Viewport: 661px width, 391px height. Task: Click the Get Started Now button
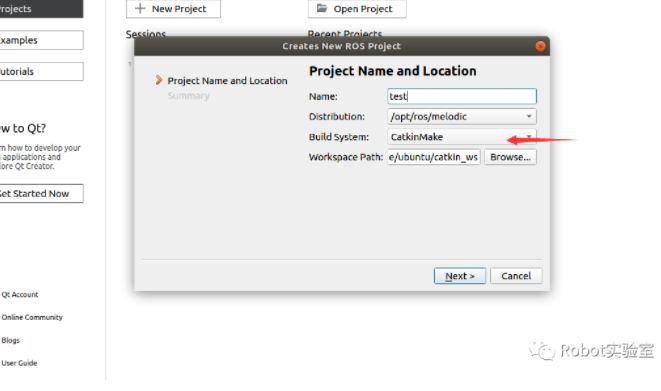click(41, 193)
